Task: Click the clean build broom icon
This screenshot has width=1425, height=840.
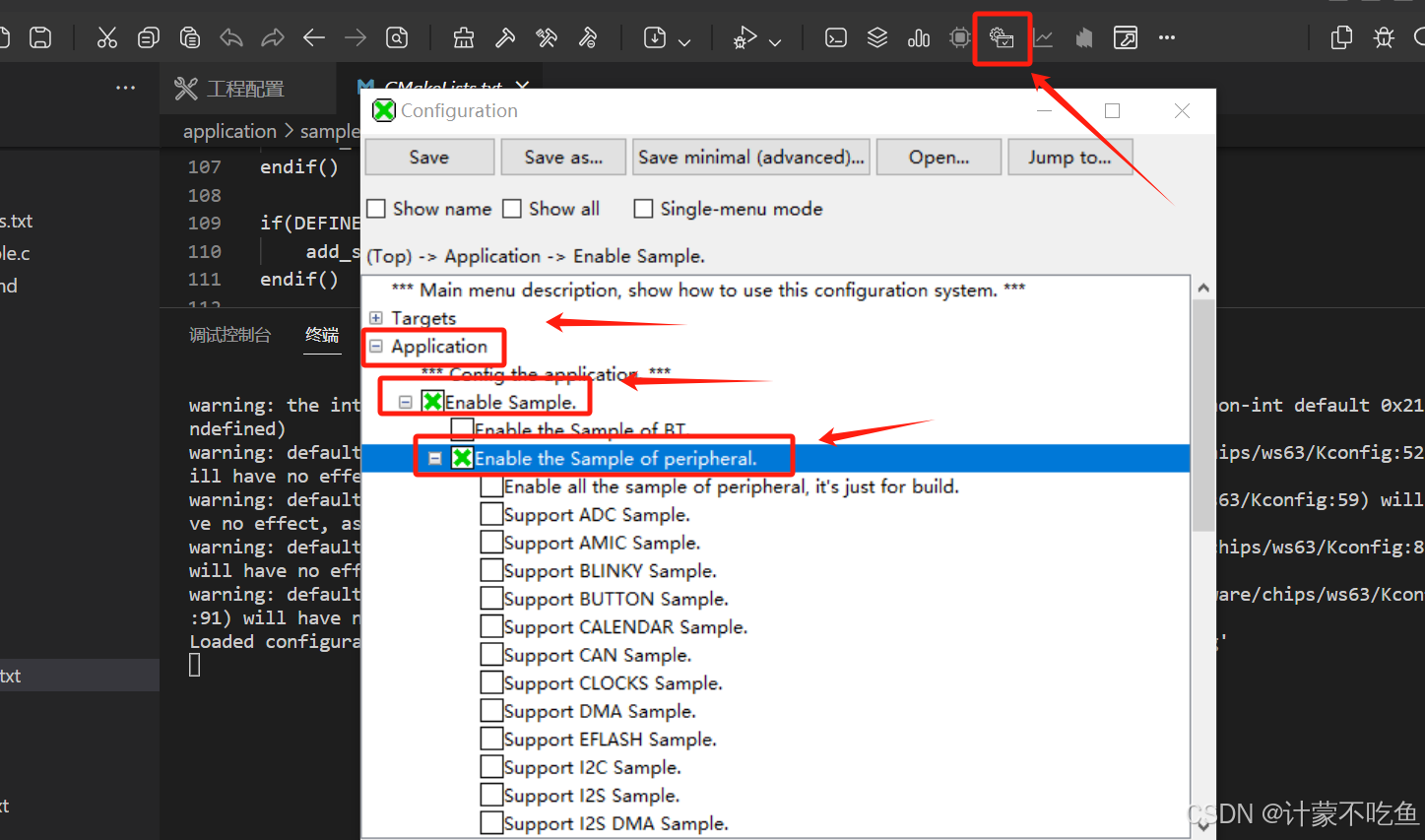Action: point(464,38)
